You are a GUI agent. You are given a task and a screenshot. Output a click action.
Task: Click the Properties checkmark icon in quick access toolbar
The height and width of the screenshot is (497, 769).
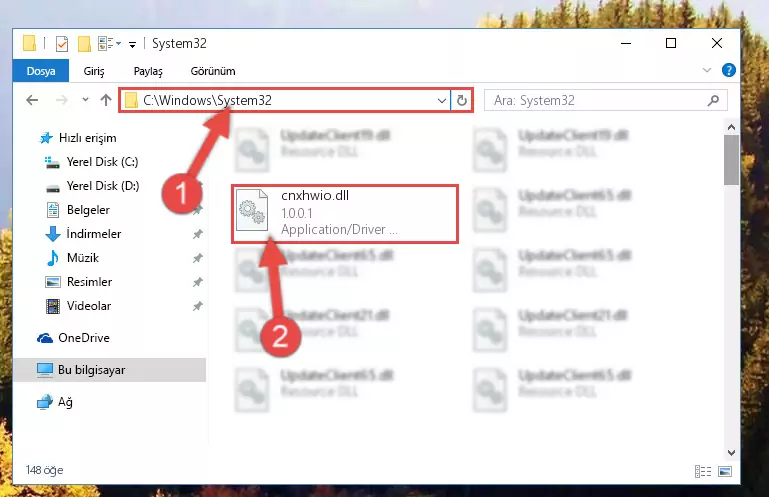(x=62, y=44)
